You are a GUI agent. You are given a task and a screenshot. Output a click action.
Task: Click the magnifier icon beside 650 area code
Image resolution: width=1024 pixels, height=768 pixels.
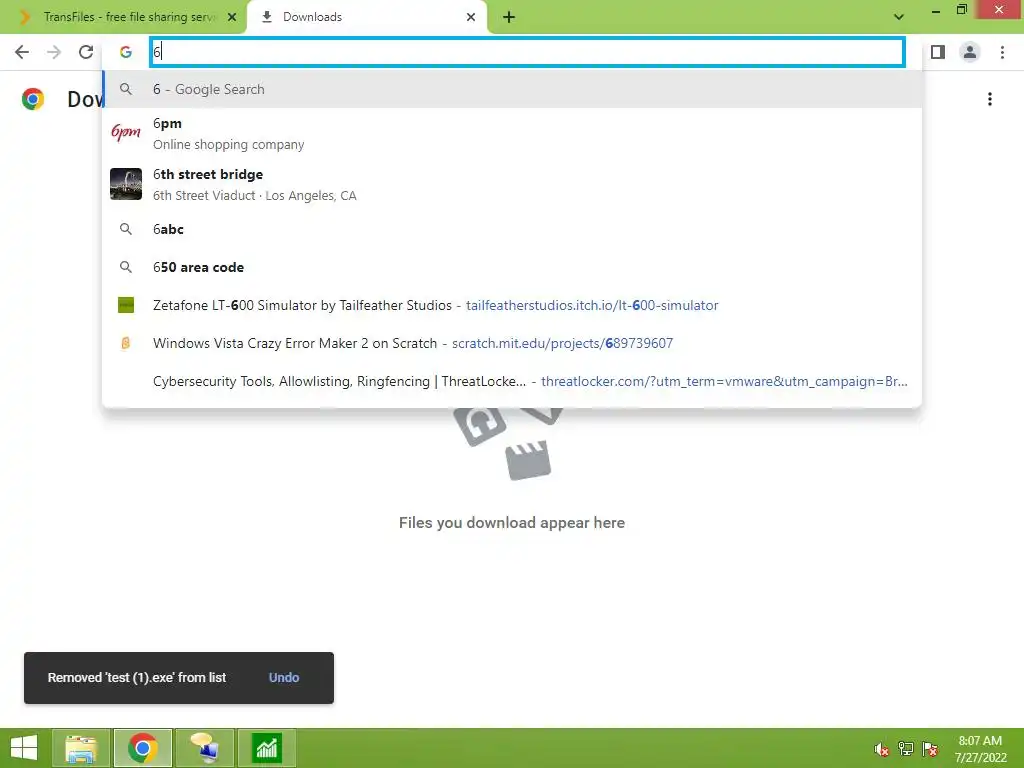pos(126,267)
